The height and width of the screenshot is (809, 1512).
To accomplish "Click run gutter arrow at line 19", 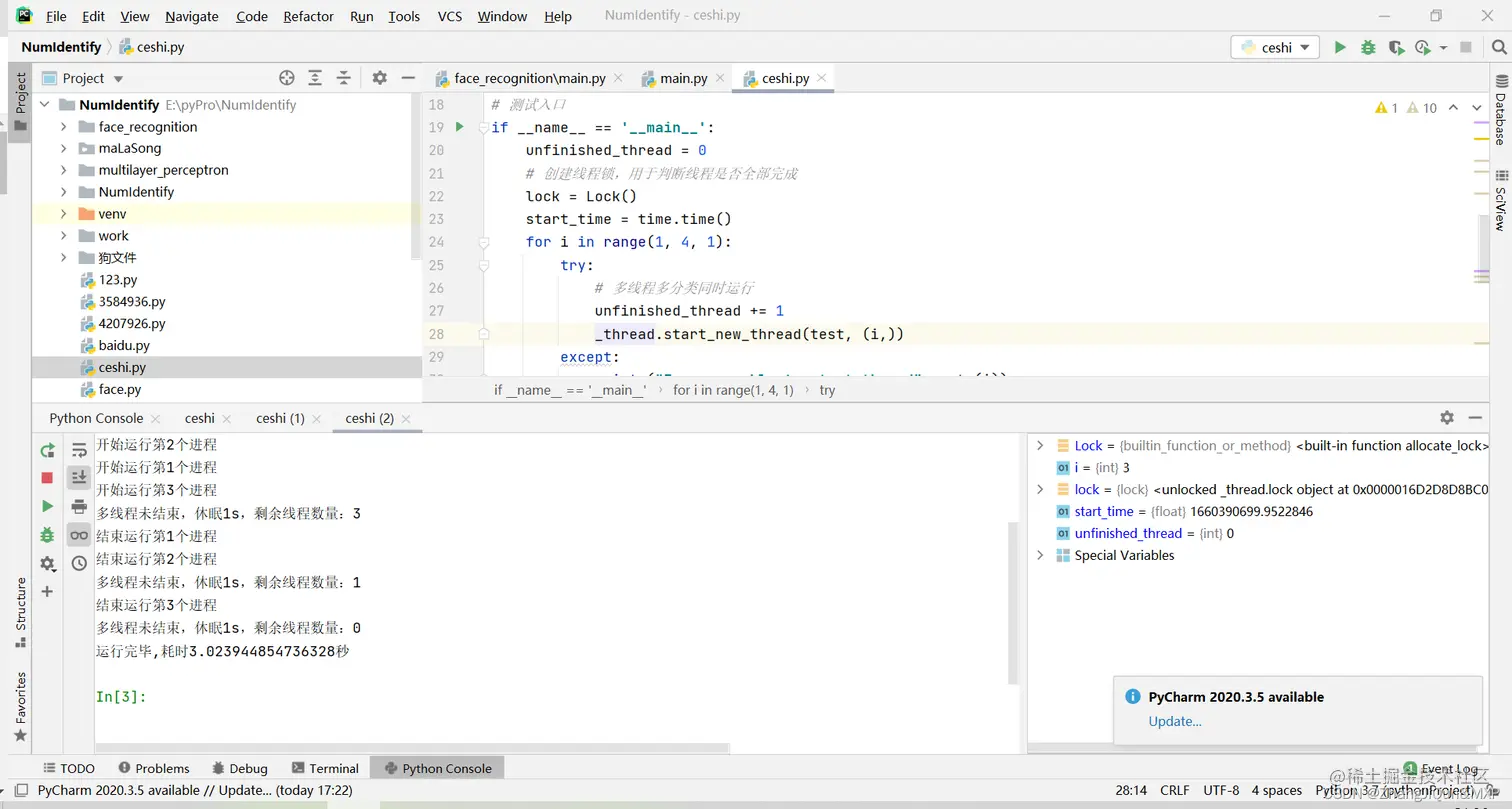I will pos(460,127).
